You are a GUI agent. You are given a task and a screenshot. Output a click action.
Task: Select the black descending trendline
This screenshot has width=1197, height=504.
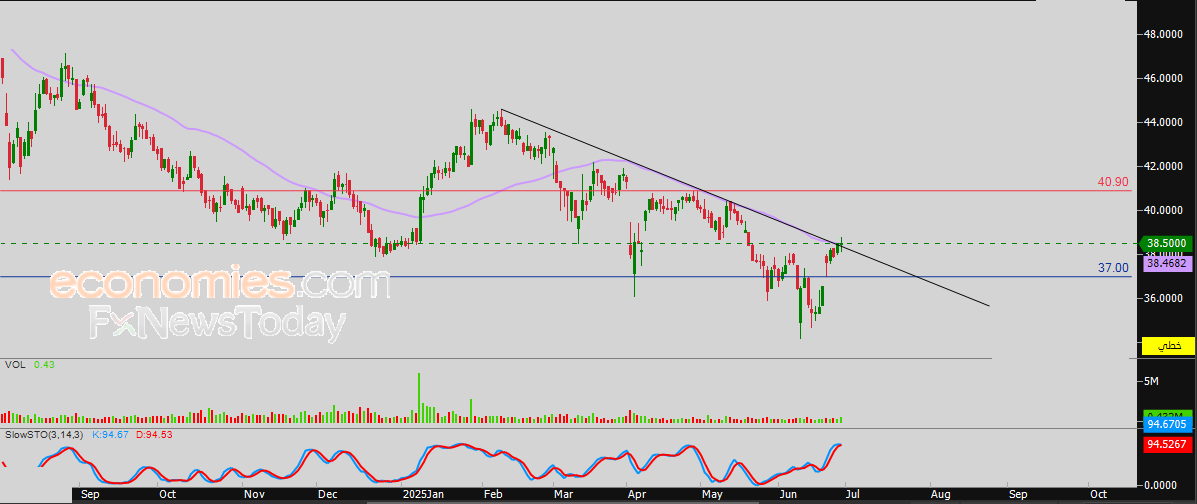click(744, 208)
